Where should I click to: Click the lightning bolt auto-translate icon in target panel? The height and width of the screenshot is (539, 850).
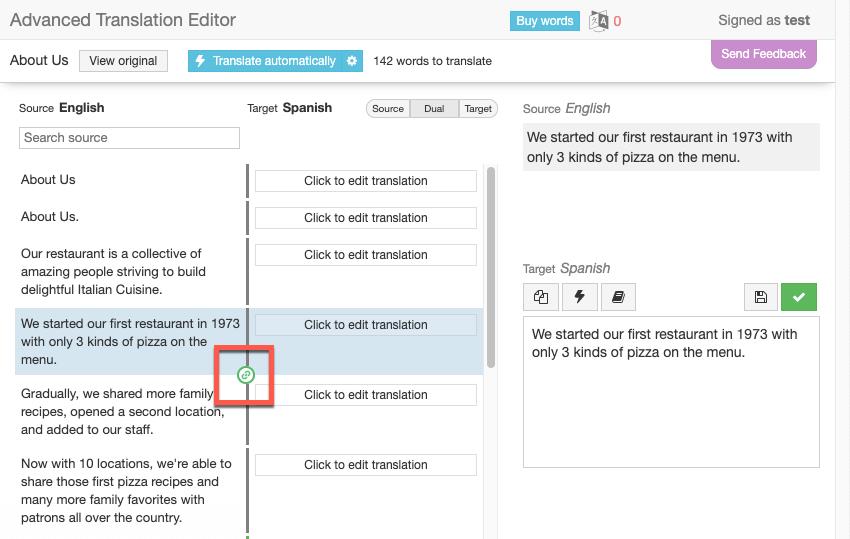coord(579,297)
